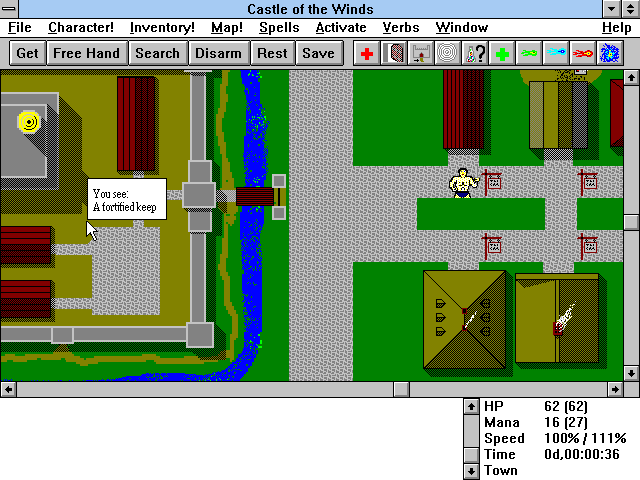
Task: Click the Mana value 16 (27)
Action: [x=565, y=422]
